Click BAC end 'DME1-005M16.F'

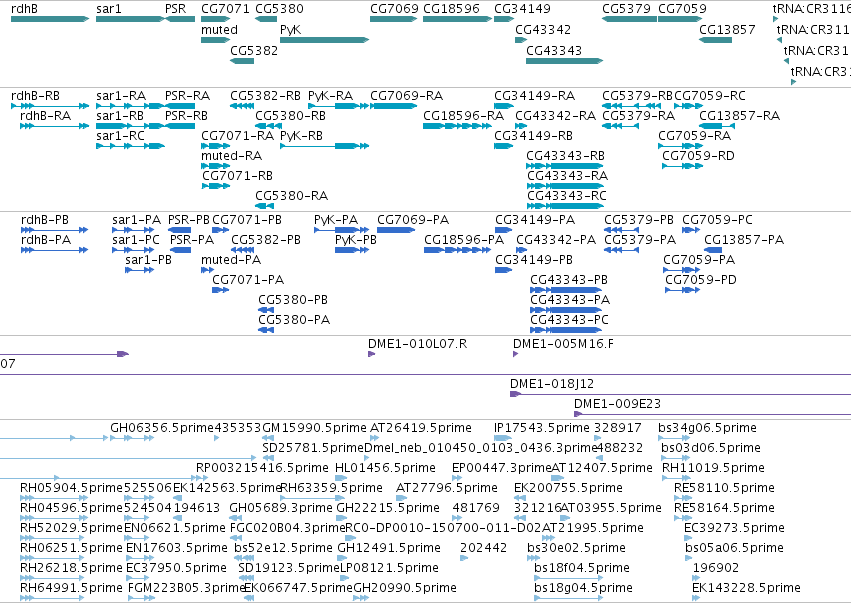[x=563, y=344]
